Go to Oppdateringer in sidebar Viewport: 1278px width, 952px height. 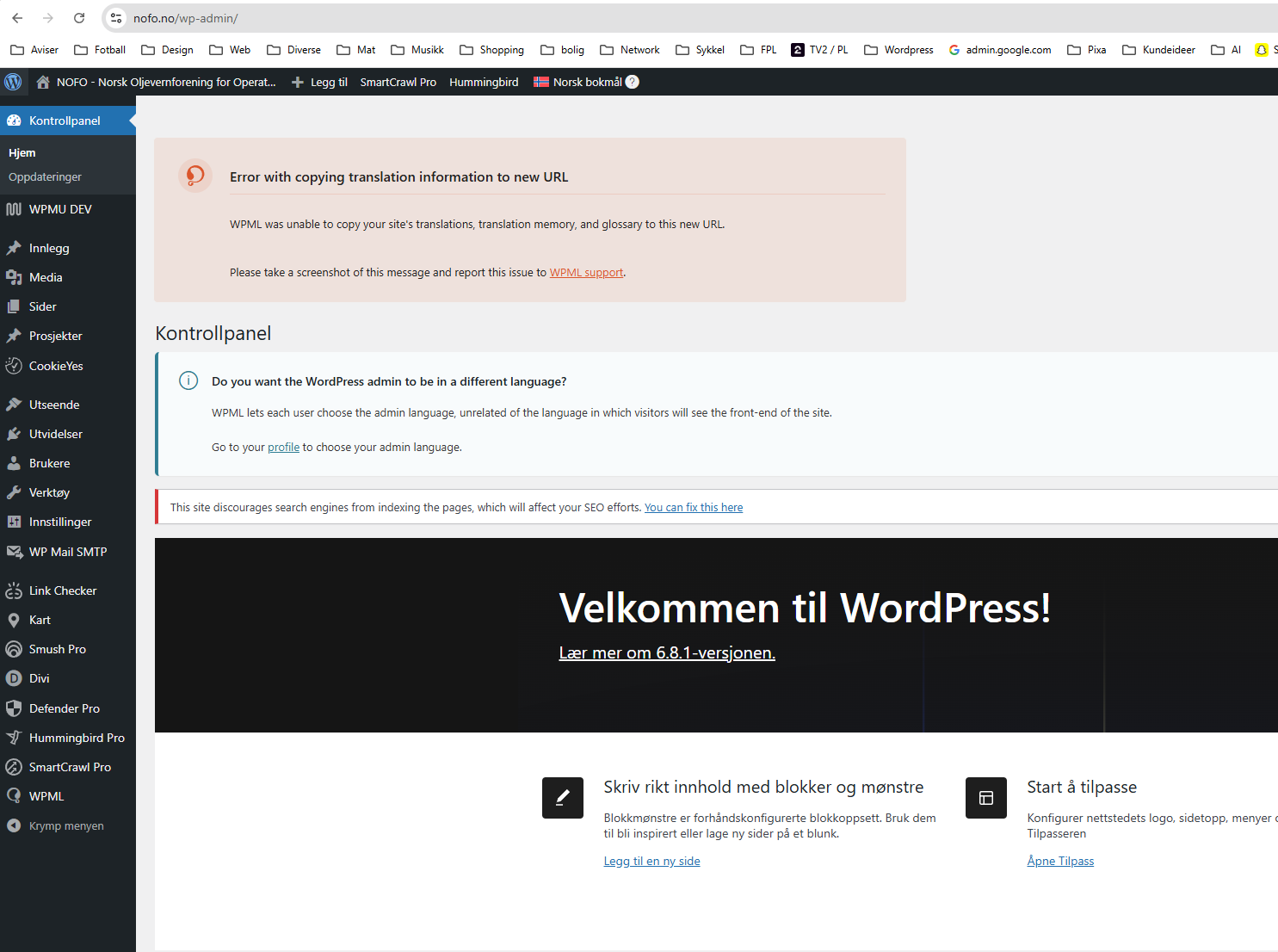[45, 176]
